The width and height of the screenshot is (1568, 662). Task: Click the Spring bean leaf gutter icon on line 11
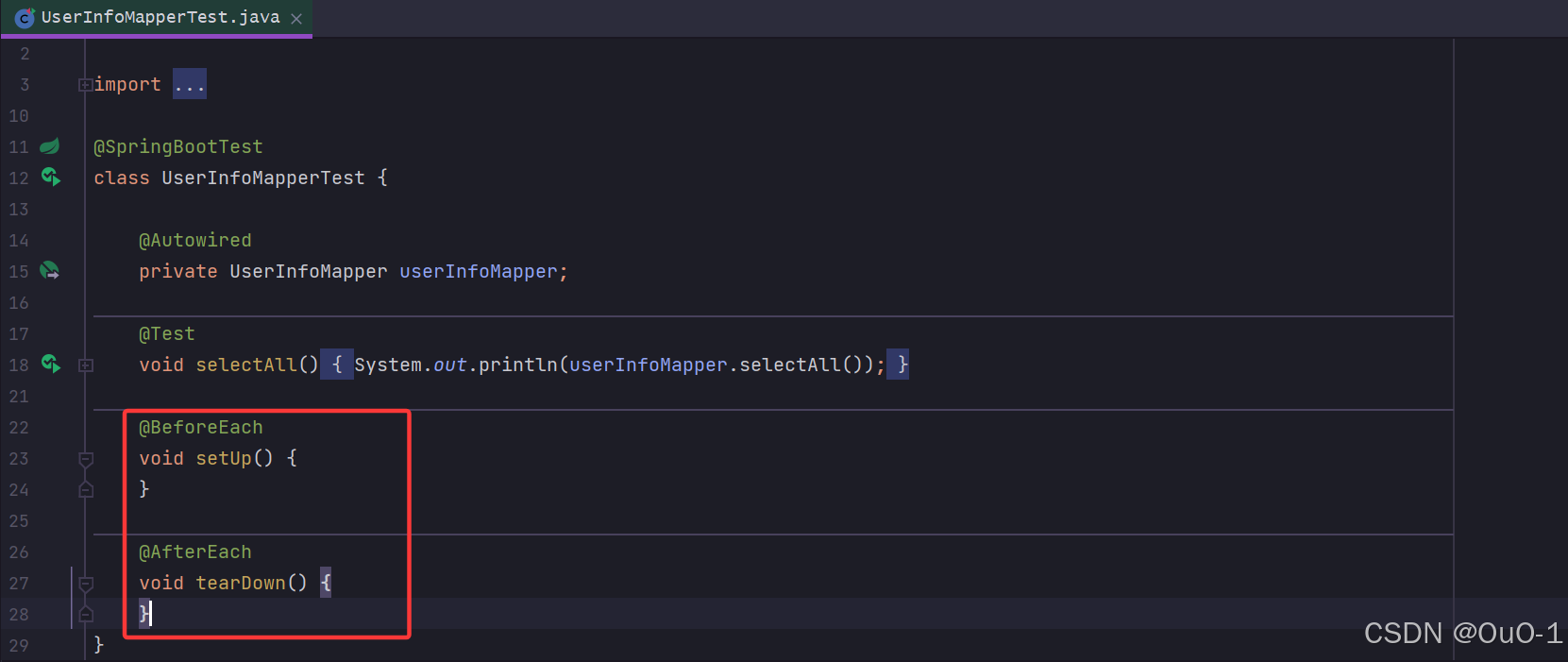(50, 146)
